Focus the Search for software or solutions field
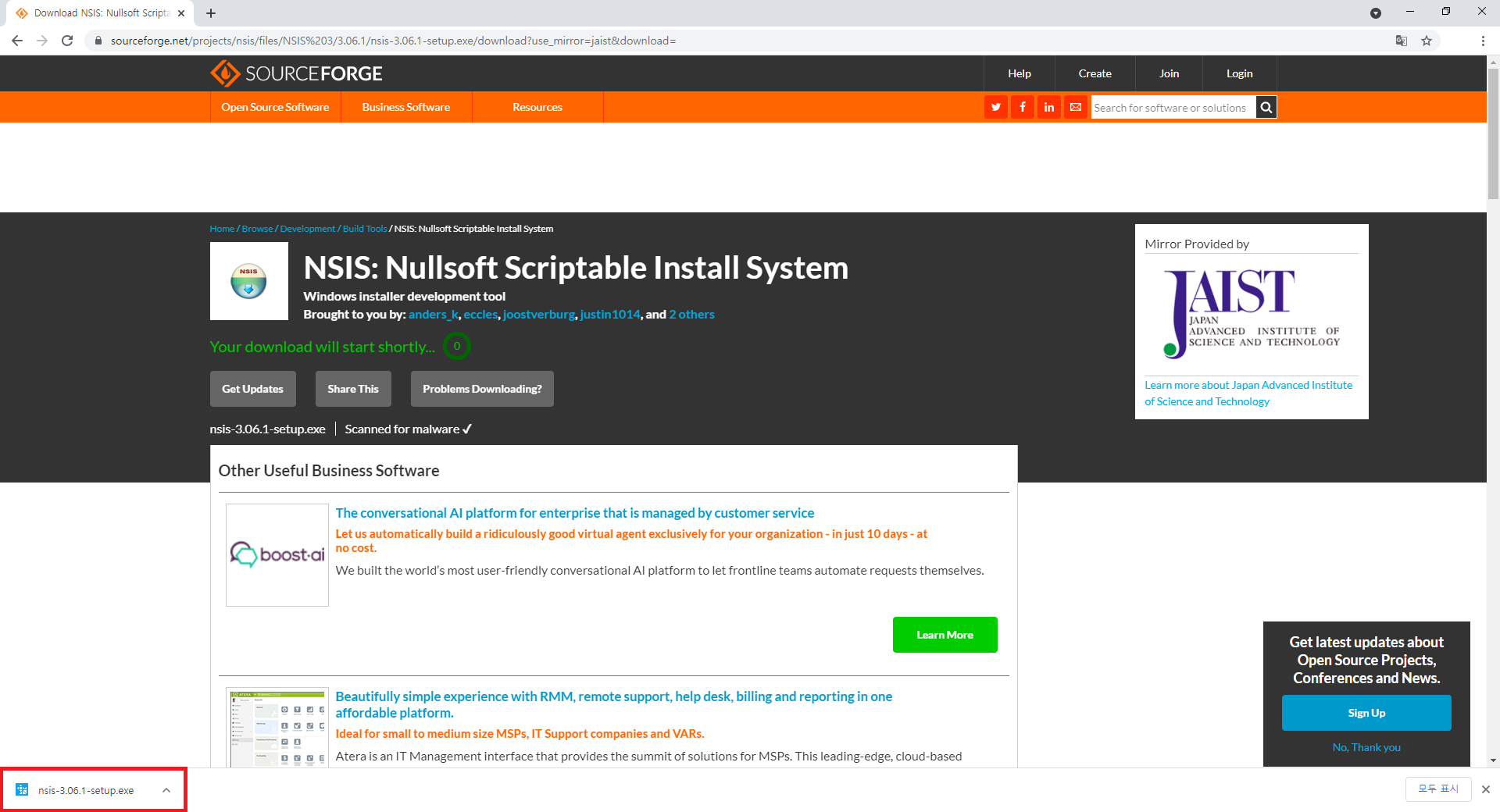The width and height of the screenshot is (1500, 812). click(x=1173, y=107)
